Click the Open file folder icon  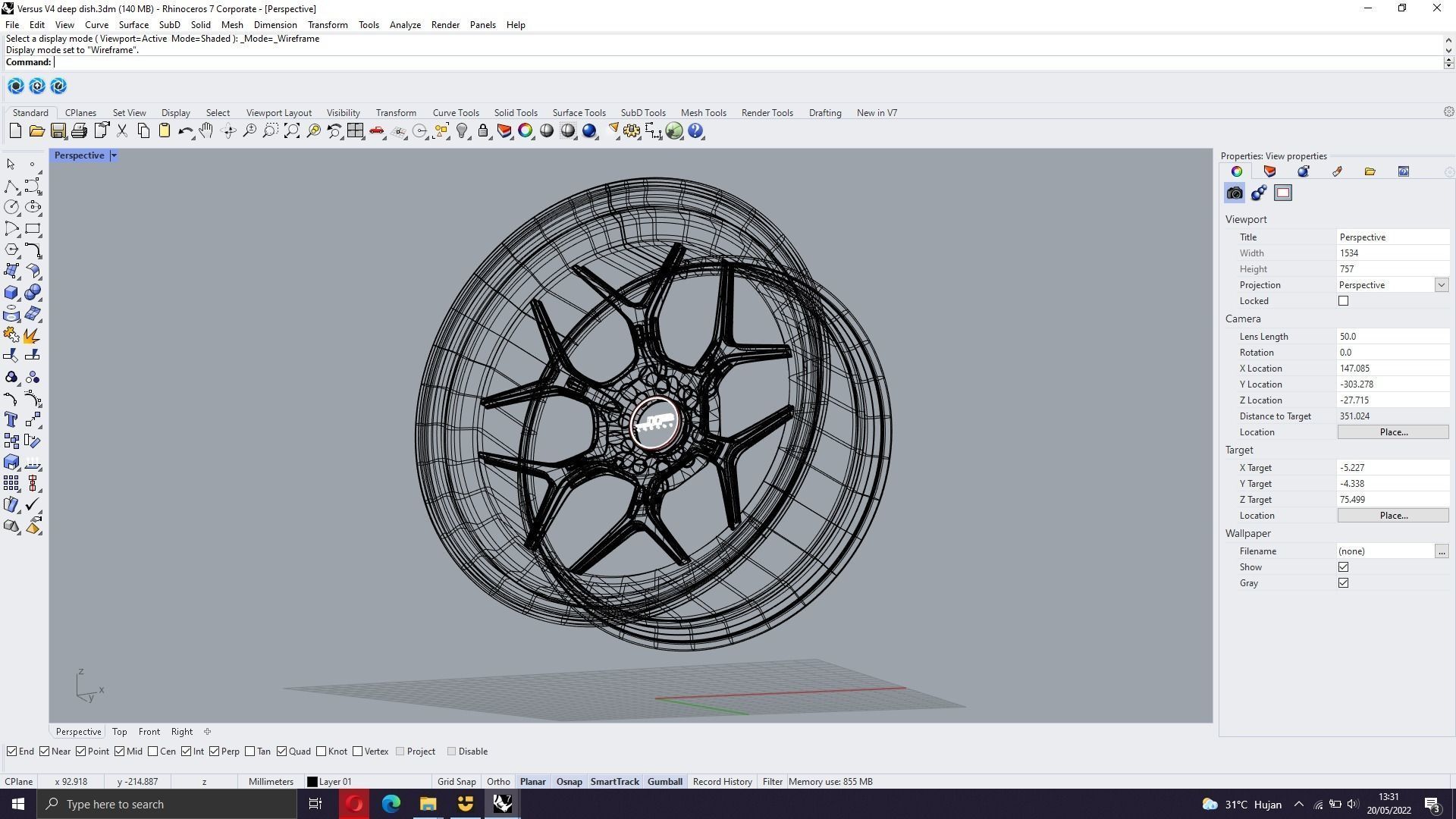click(x=36, y=131)
